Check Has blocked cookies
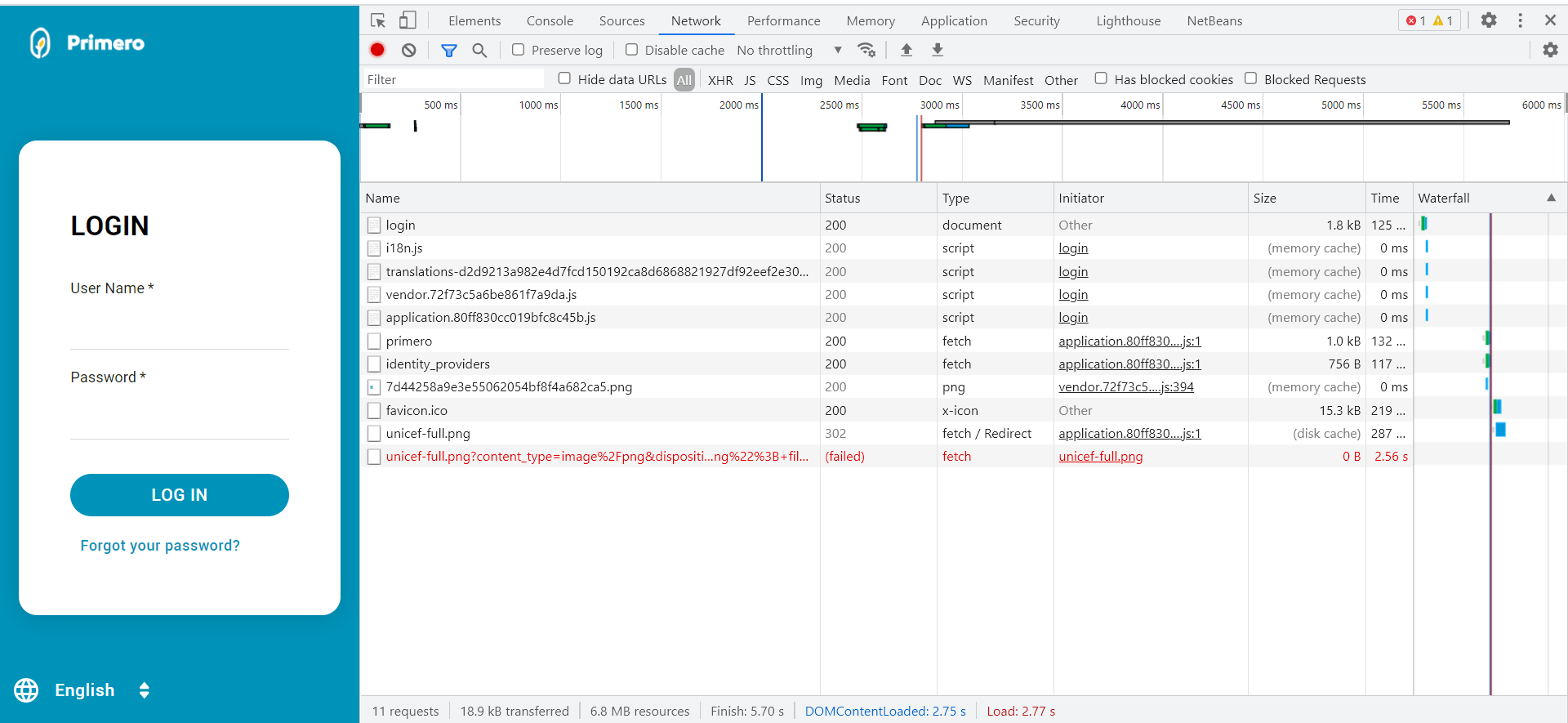This screenshot has width=1568, height=723. click(x=1101, y=78)
